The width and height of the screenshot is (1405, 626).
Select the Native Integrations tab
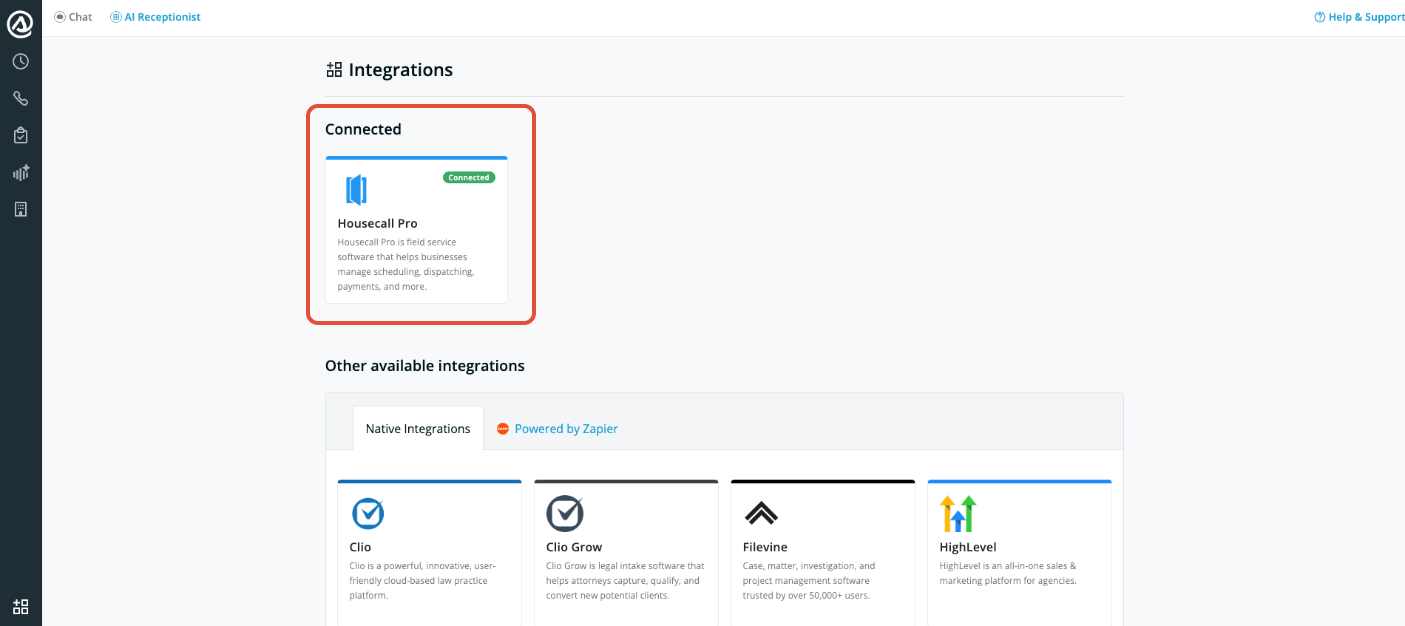point(418,428)
